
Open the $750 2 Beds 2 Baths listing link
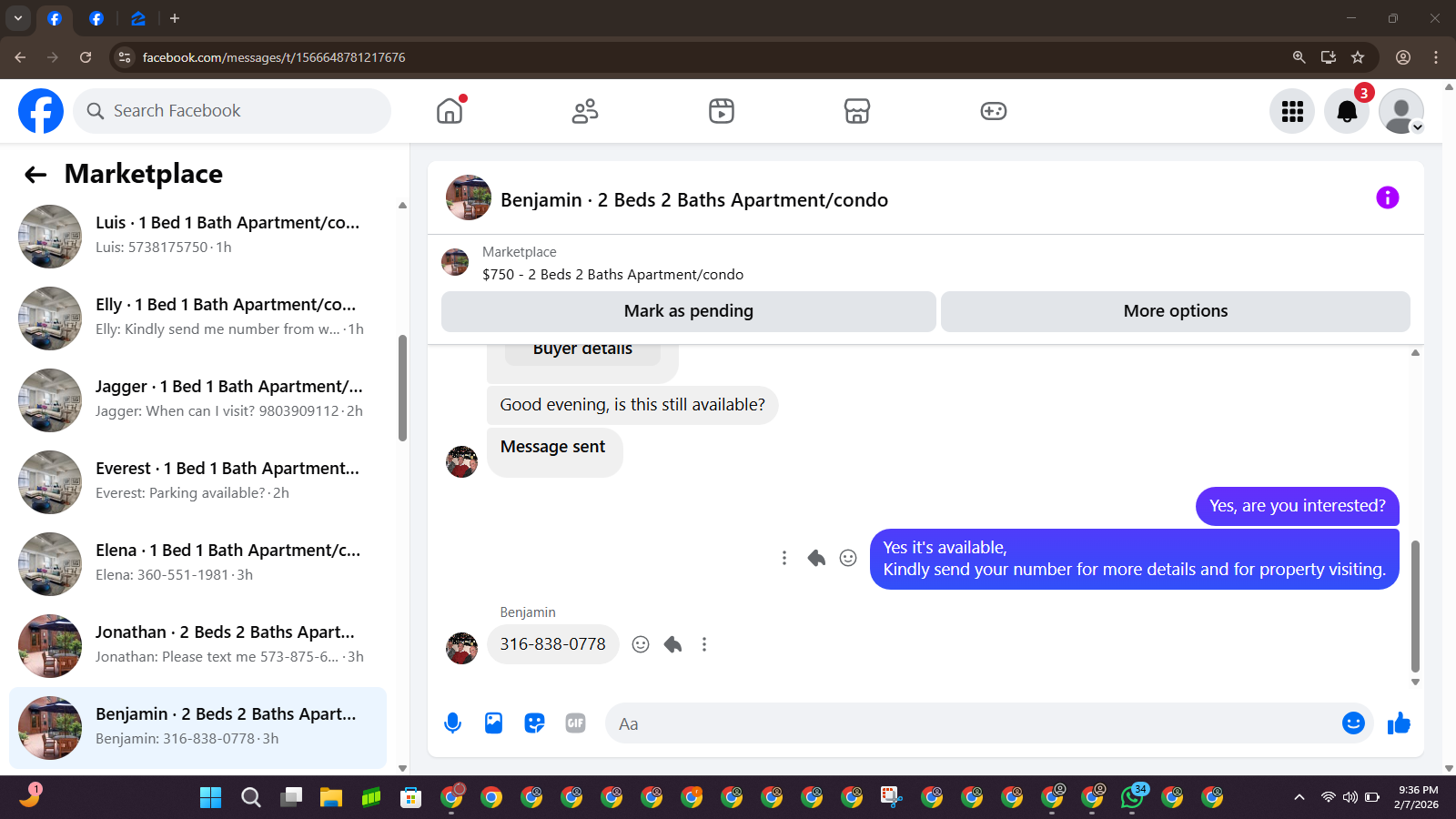point(612,275)
